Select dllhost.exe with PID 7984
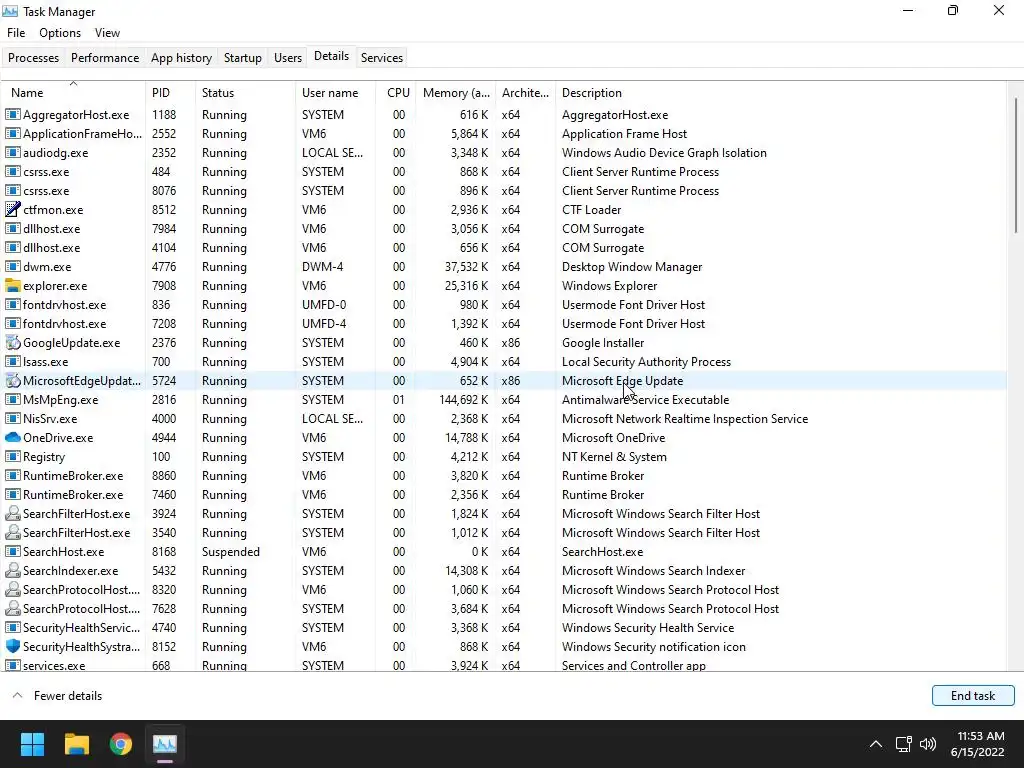This screenshot has height=768, width=1024. click(x=503, y=229)
